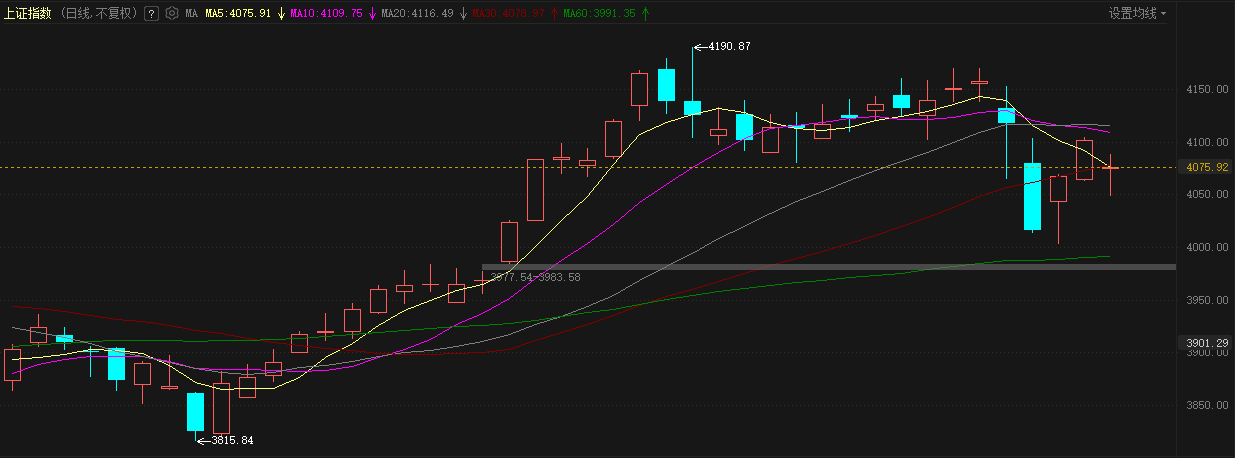Click the MA10:4109.75 value
Image resolution: width=1235 pixels, height=458 pixels.
(326, 14)
